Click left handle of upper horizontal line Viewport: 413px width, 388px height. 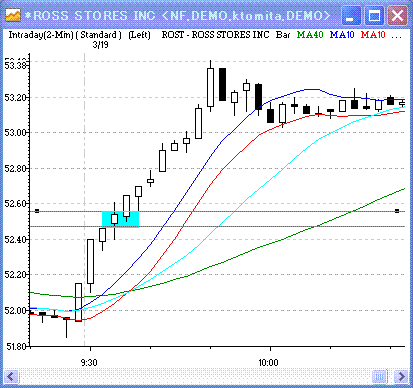coord(37,211)
